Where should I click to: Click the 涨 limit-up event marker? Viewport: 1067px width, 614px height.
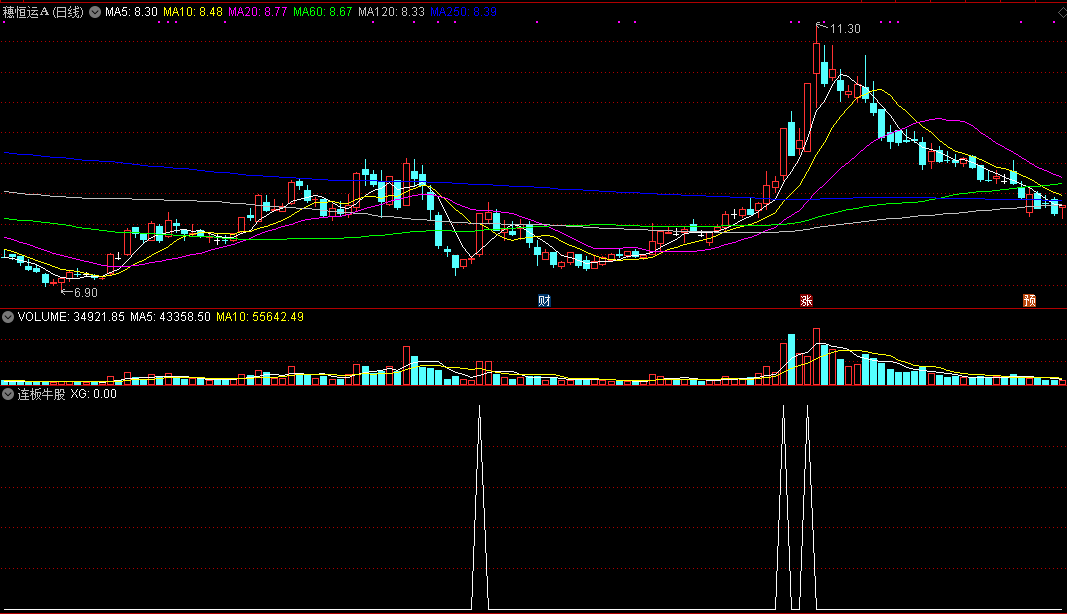coord(806,301)
